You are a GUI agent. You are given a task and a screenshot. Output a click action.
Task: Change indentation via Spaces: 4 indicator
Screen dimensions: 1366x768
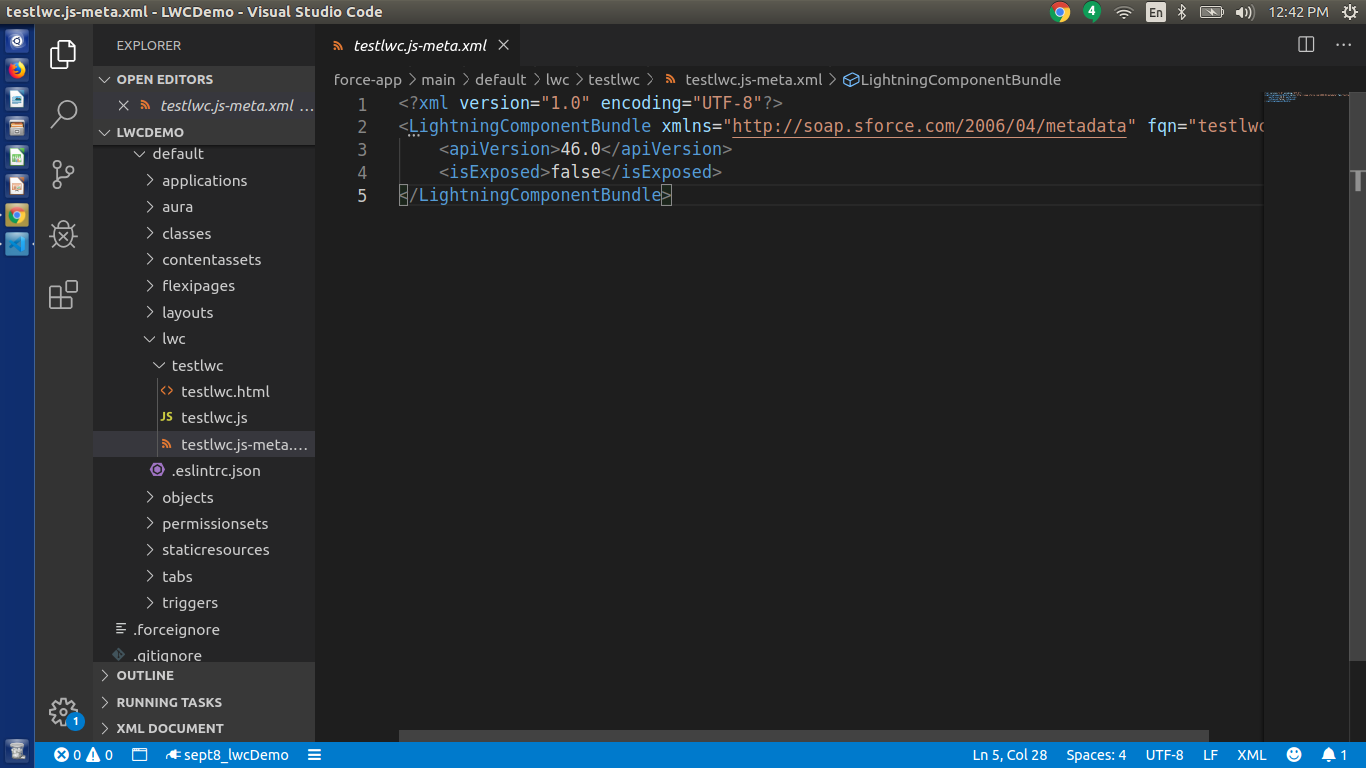(1095, 755)
